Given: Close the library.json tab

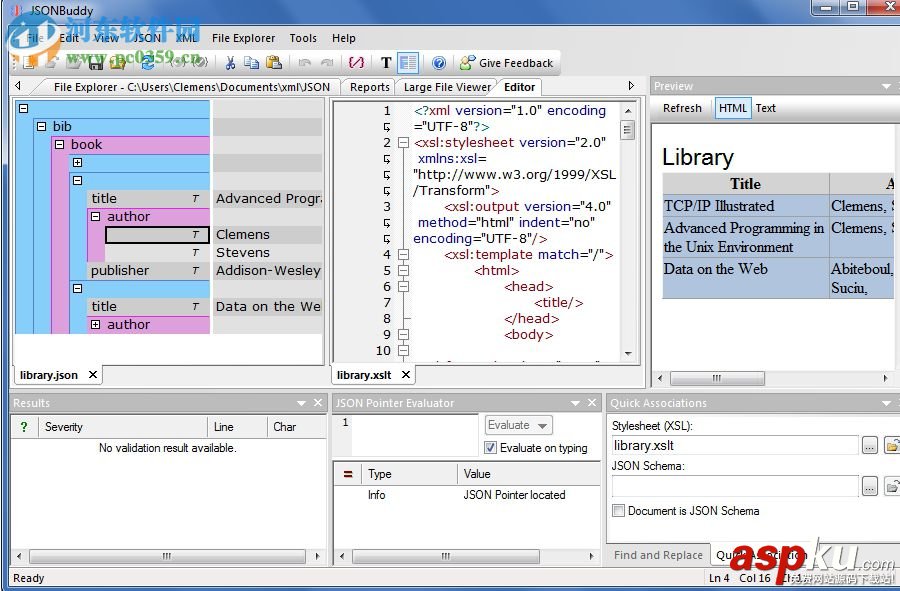Looking at the screenshot, I should (x=92, y=375).
